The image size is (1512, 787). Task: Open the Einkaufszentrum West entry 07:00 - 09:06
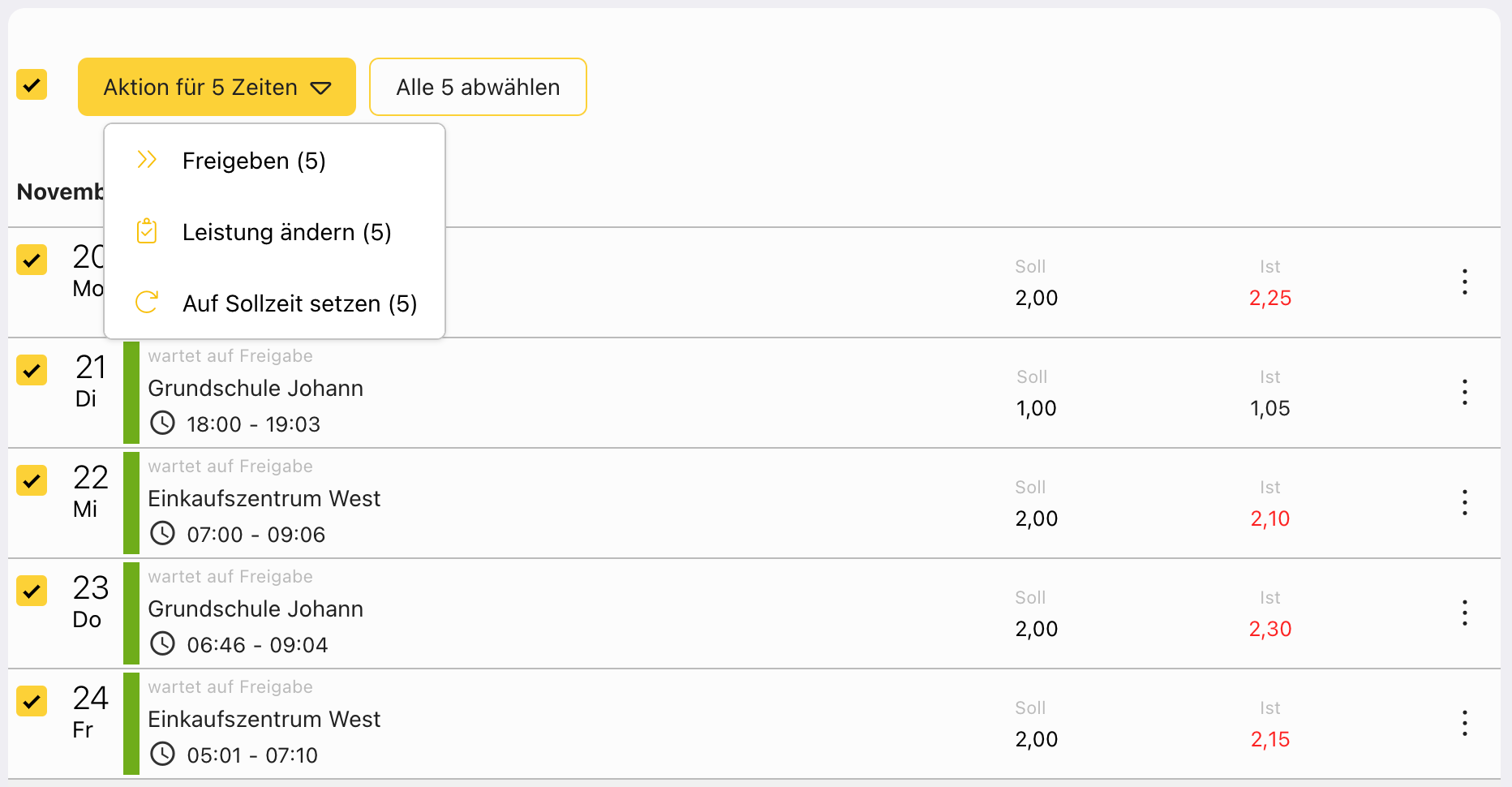264,499
